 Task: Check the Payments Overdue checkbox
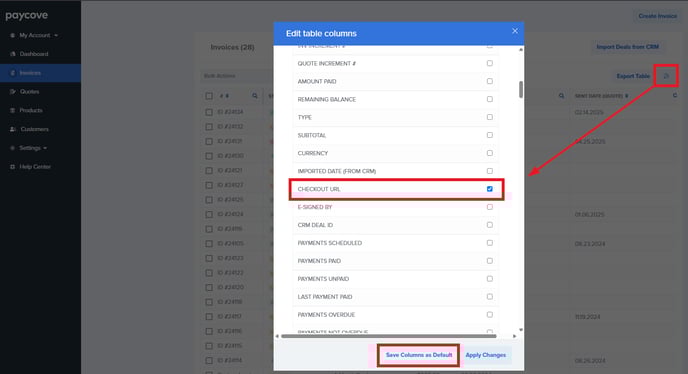(x=490, y=315)
